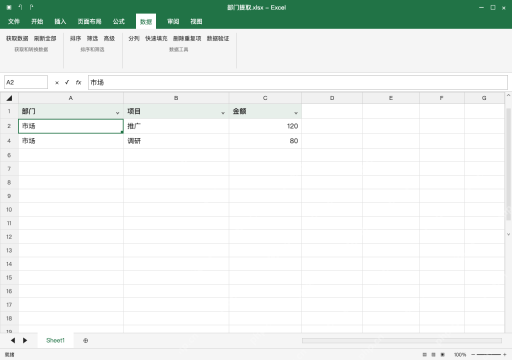Confirm the entry with the formula bar checkmark
This screenshot has height=360, width=512.
click(x=67, y=82)
